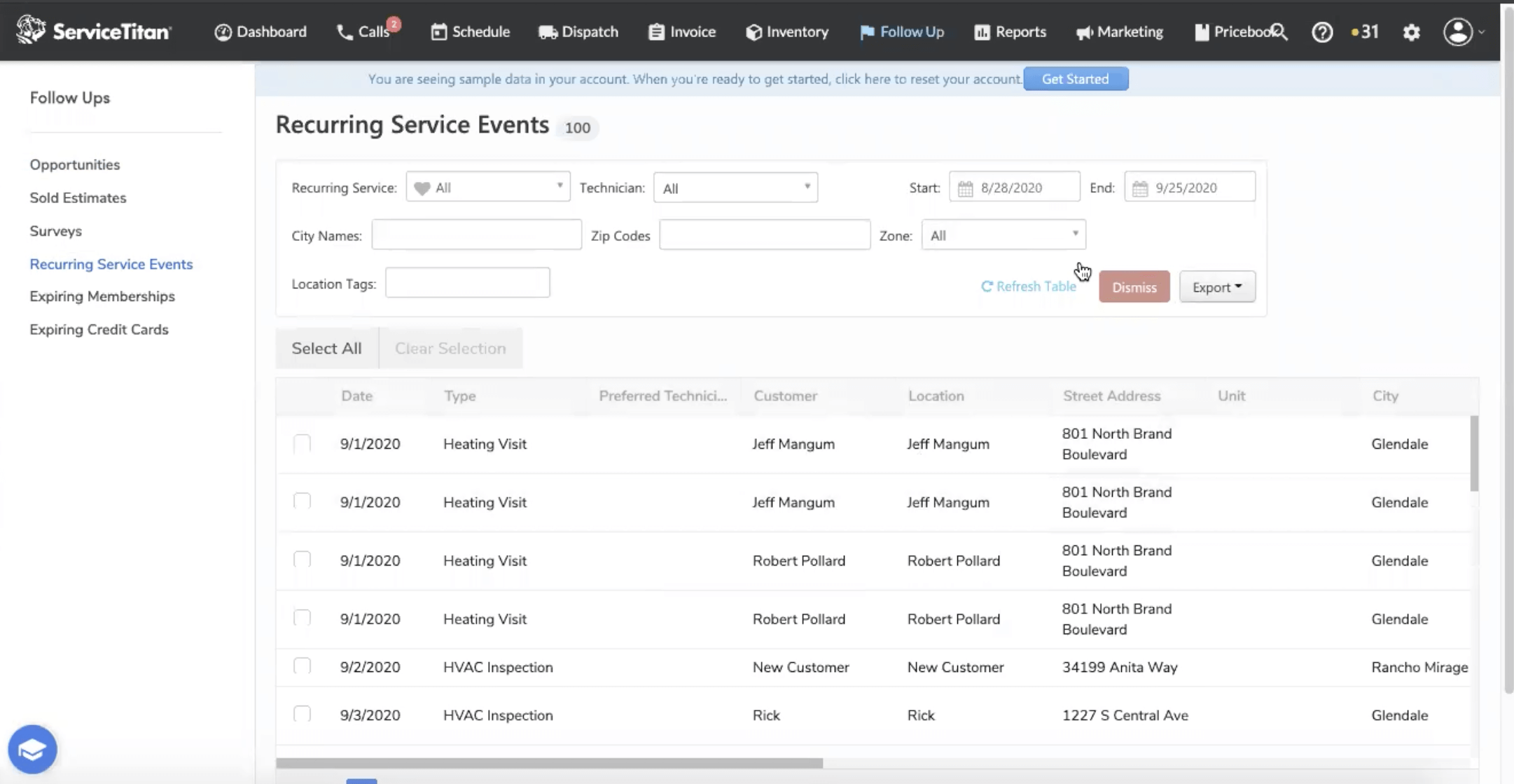The height and width of the screenshot is (784, 1514).
Task: Check the row checkbox for Rick's HVAC Inspection
Action: 301,714
